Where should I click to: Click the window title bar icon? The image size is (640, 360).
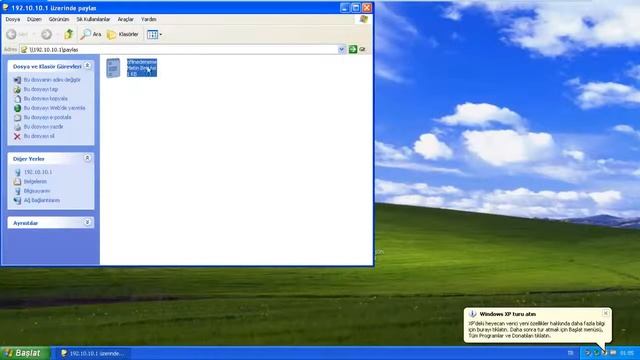click(x=6, y=8)
